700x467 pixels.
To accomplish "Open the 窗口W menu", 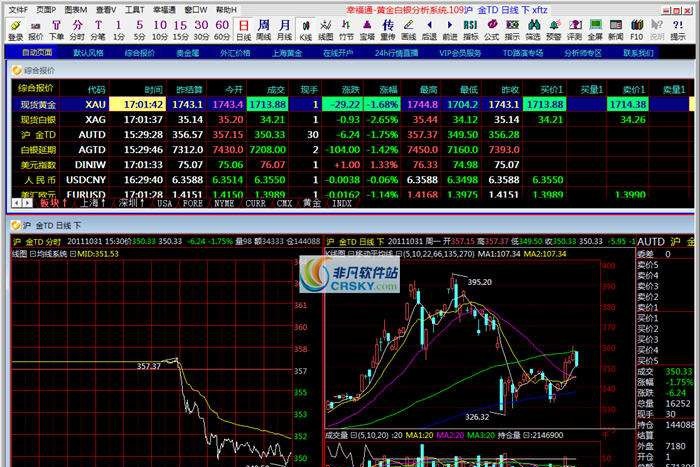I will click(196, 9).
